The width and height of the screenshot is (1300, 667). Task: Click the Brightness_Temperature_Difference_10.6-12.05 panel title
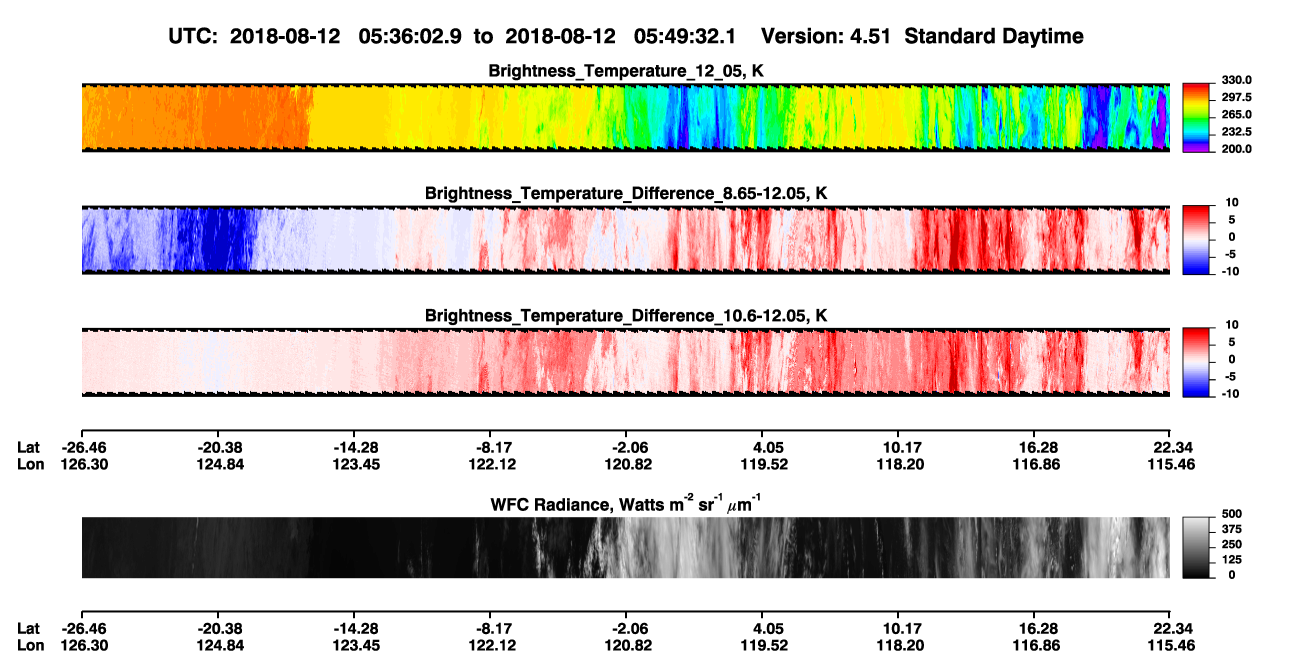click(626, 315)
